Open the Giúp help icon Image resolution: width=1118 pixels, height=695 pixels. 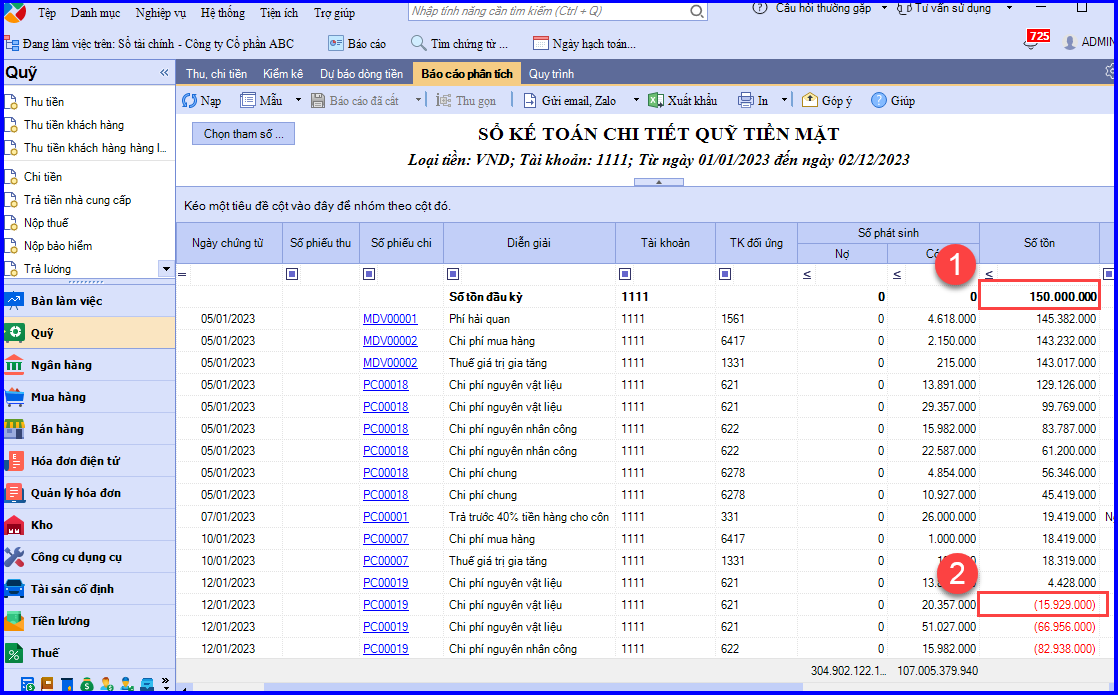[x=878, y=101]
